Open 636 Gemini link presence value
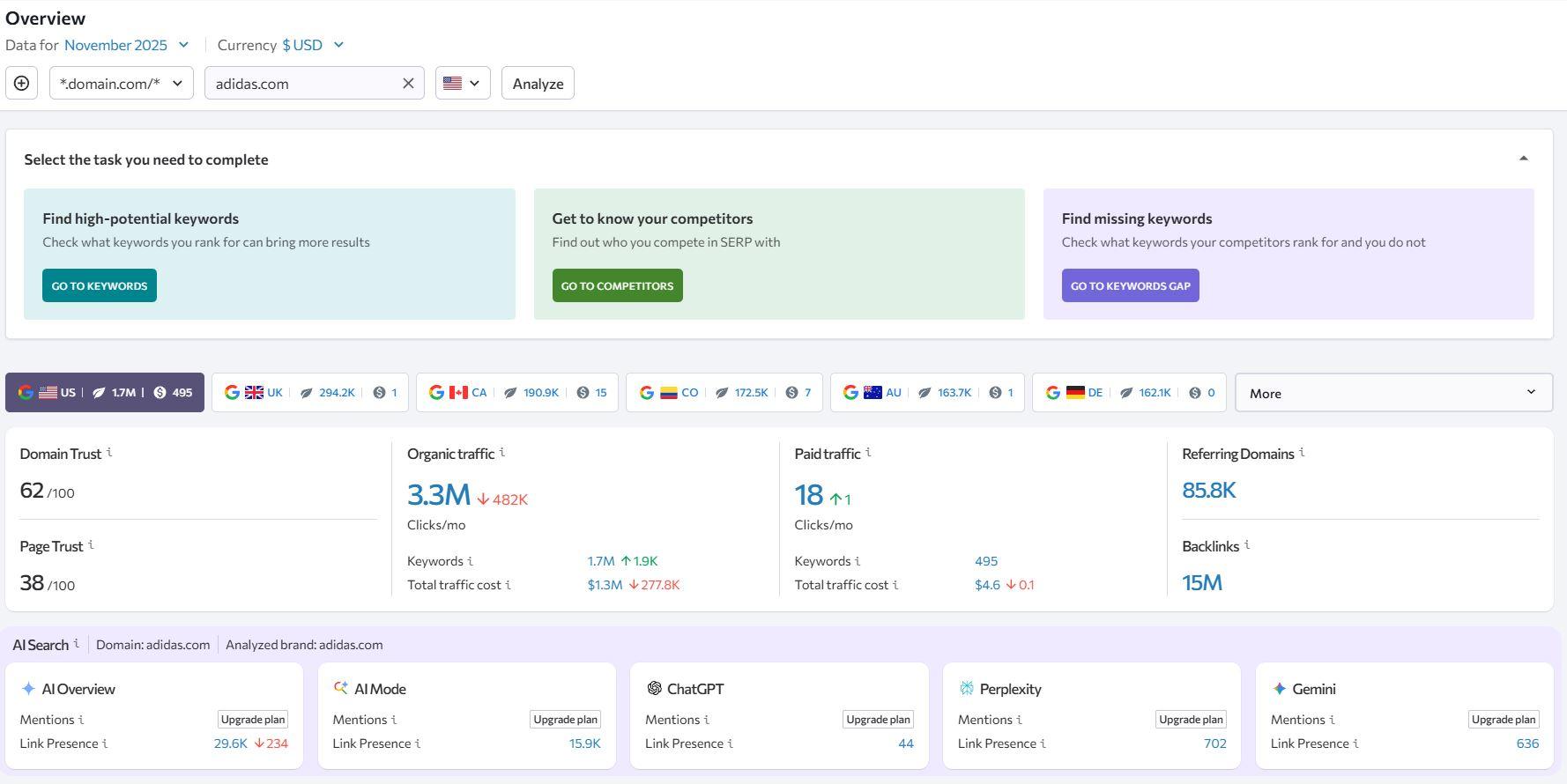The image size is (1567, 784). (1527, 743)
